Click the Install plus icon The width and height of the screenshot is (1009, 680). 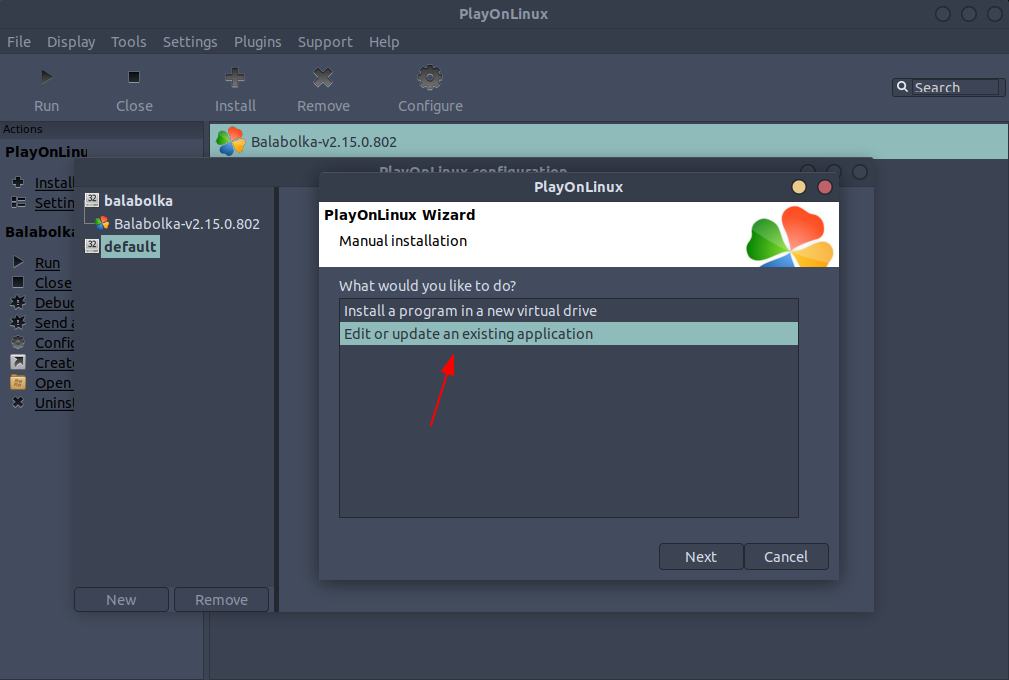234,76
